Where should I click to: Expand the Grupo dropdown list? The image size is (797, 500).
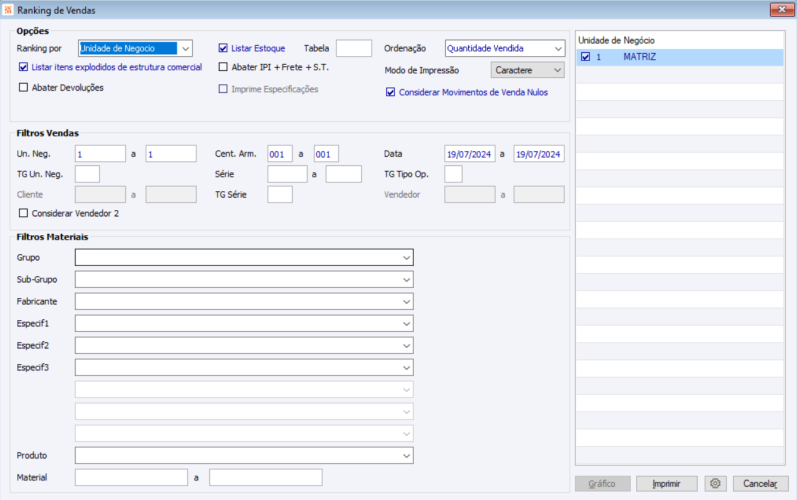pos(244,258)
